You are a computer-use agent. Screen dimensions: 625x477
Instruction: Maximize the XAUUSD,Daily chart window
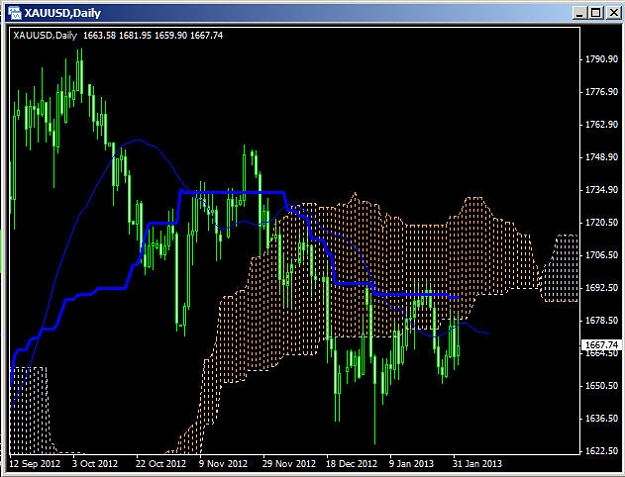(x=596, y=13)
